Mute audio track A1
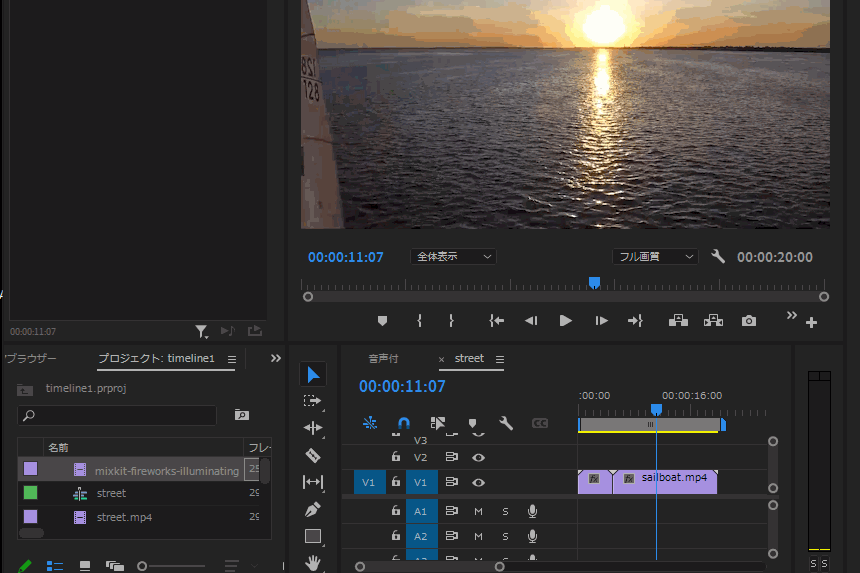Viewport: 860px width, 573px height. click(478, 512)
